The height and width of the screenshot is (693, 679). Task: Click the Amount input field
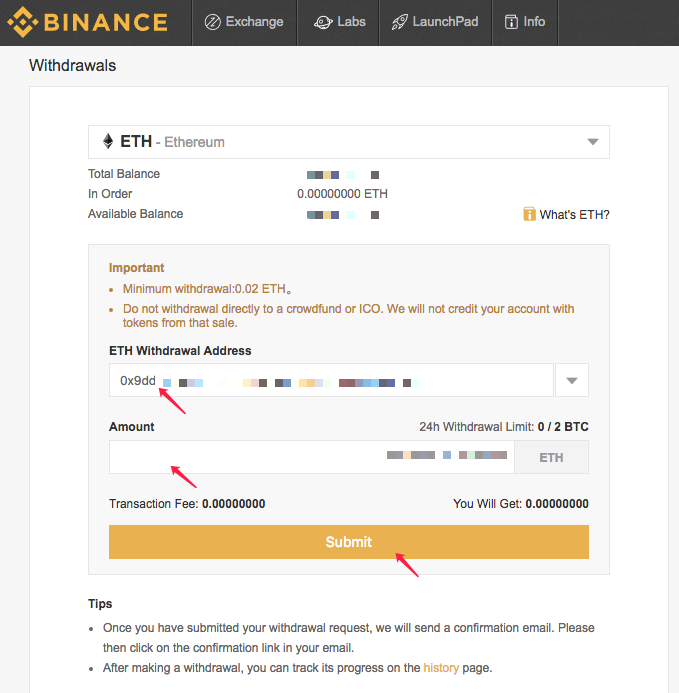point(310,457)
